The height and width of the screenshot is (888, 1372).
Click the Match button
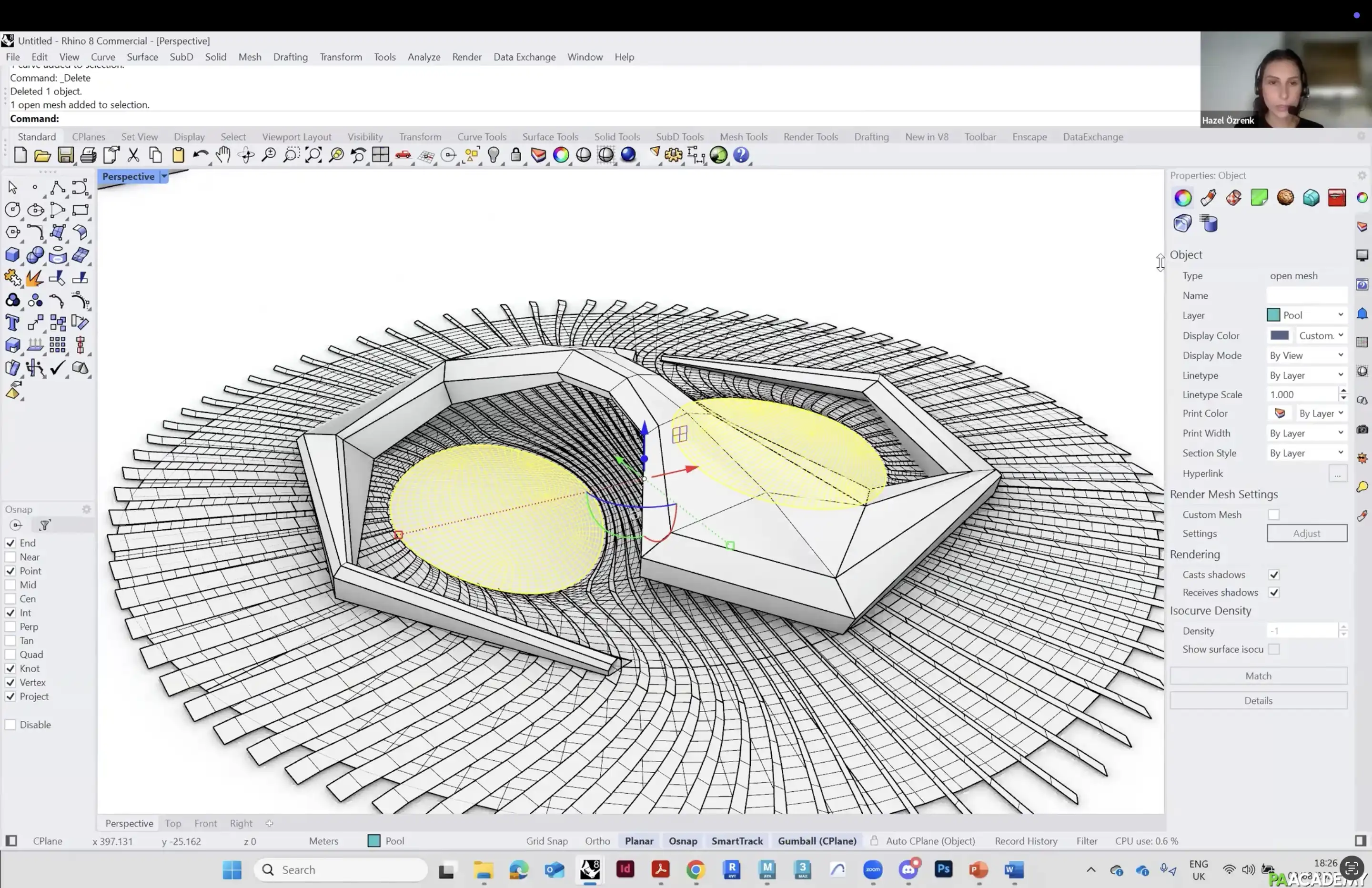(x=1258, y=676)
